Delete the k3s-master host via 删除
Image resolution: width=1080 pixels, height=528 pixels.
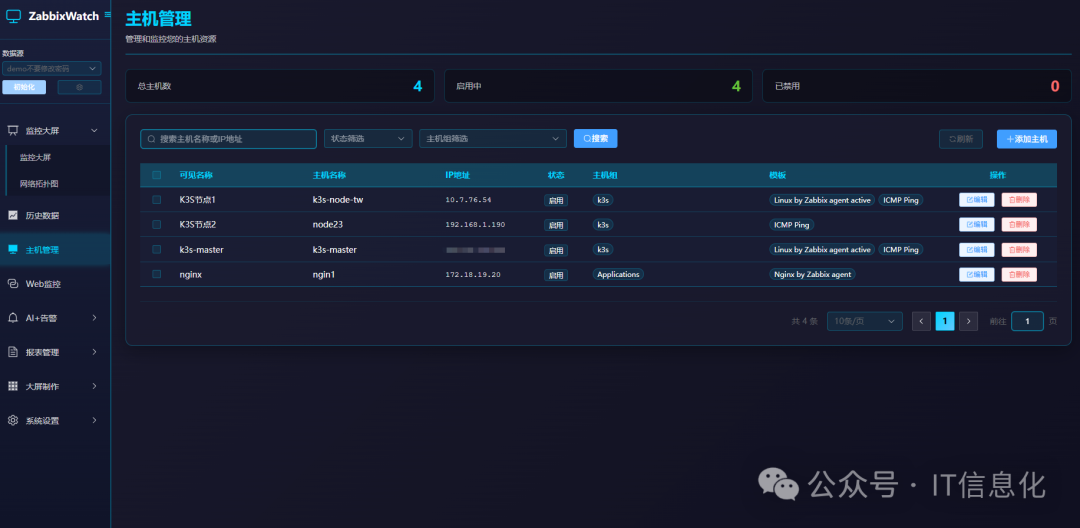point(1018,249)
